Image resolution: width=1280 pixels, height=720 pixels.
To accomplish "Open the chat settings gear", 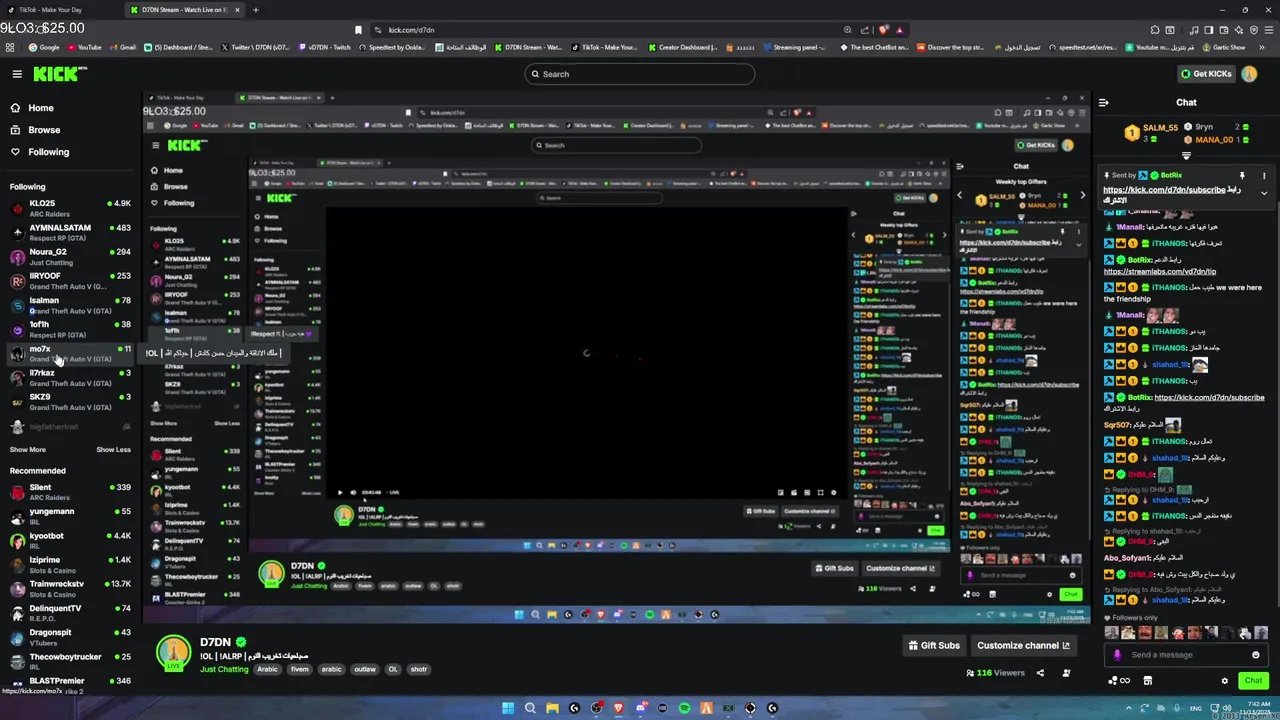I will 1225,681.
